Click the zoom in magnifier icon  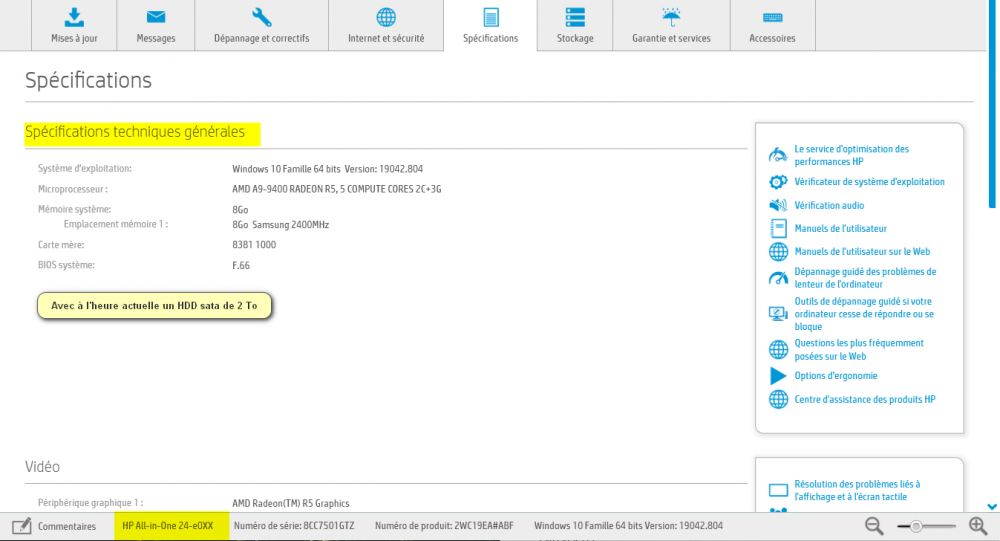pos(978,526)
